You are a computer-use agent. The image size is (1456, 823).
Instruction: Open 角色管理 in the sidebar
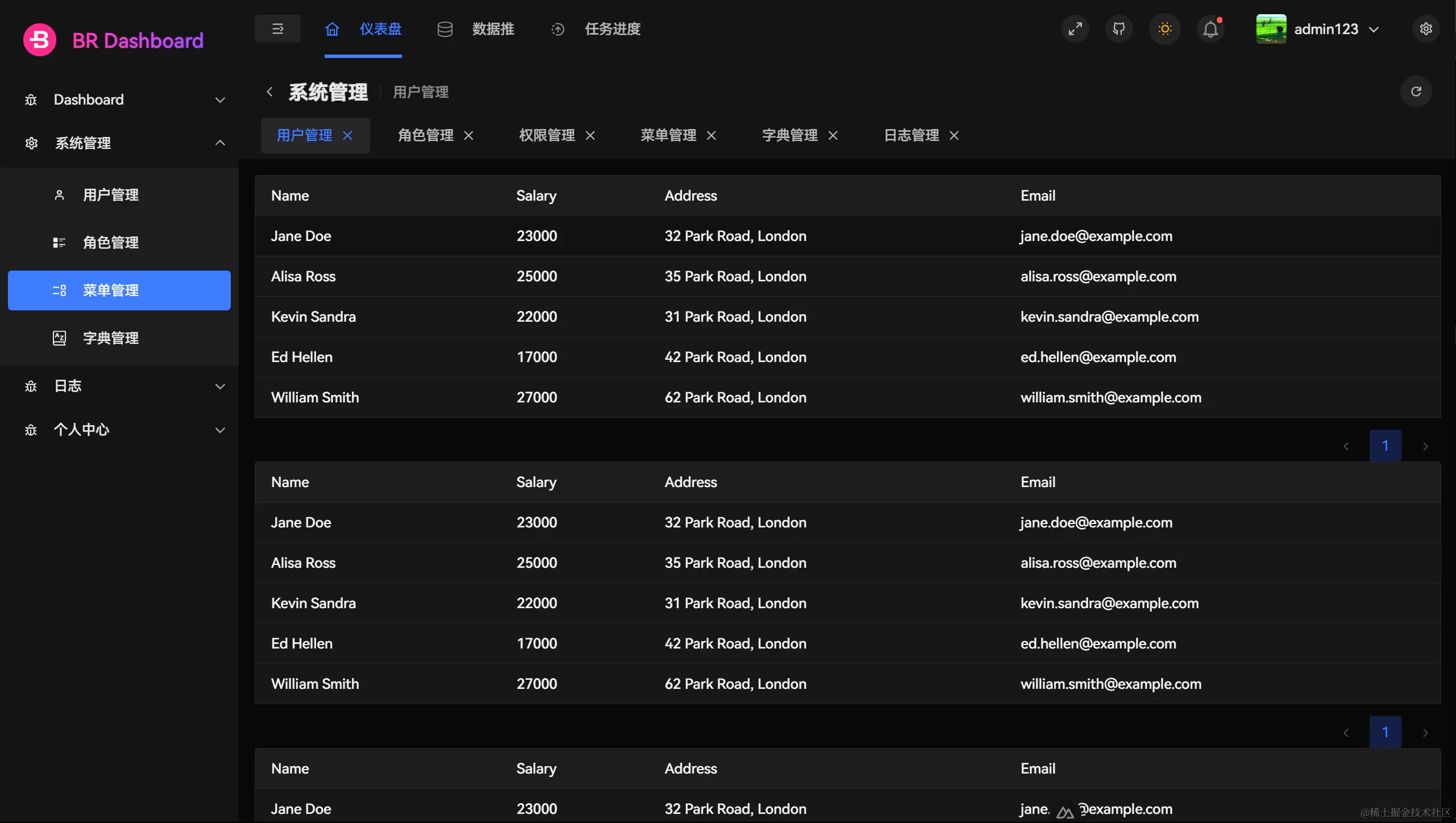[x=119, y=243]
